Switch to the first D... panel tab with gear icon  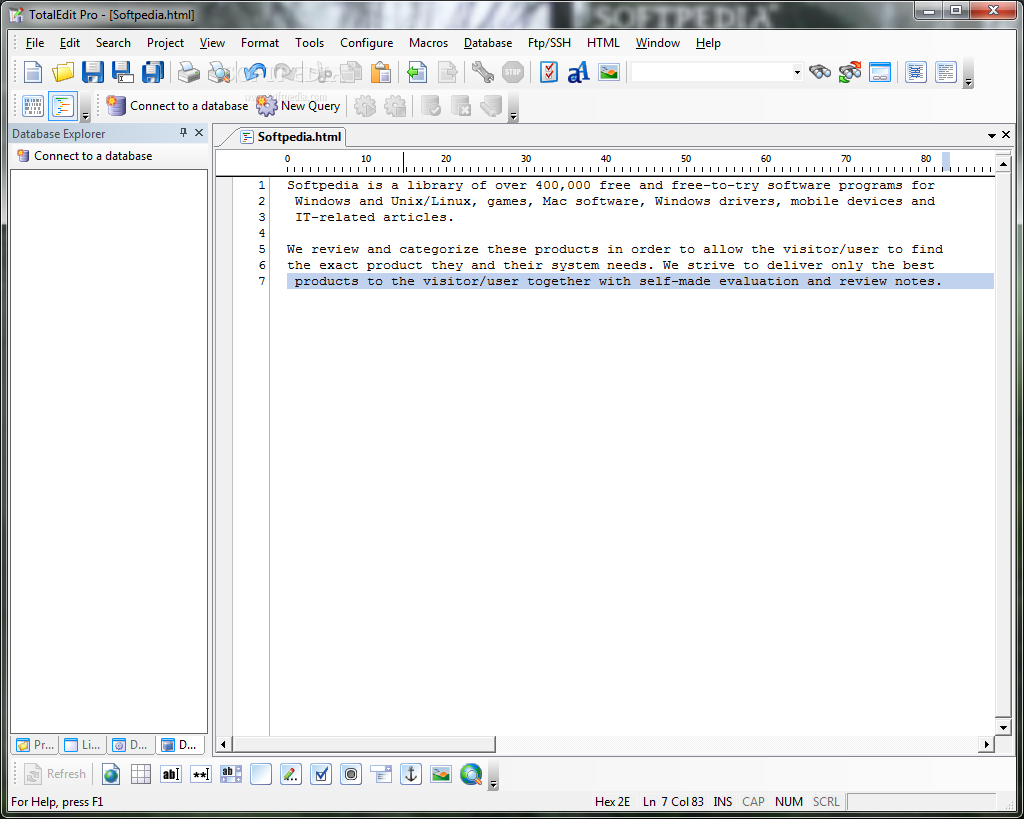point(130,745)
